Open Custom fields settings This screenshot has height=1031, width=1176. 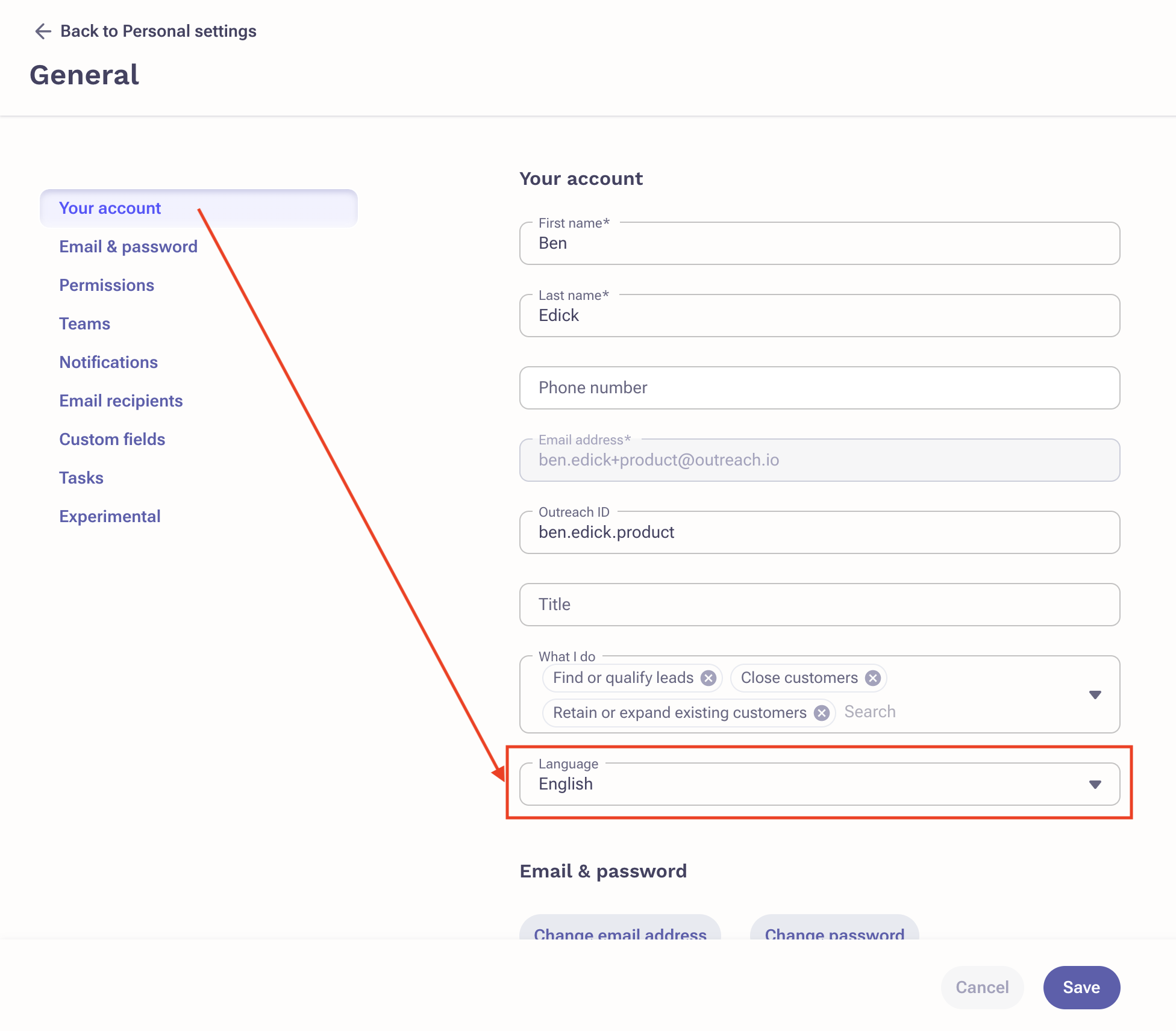point(112,440)
